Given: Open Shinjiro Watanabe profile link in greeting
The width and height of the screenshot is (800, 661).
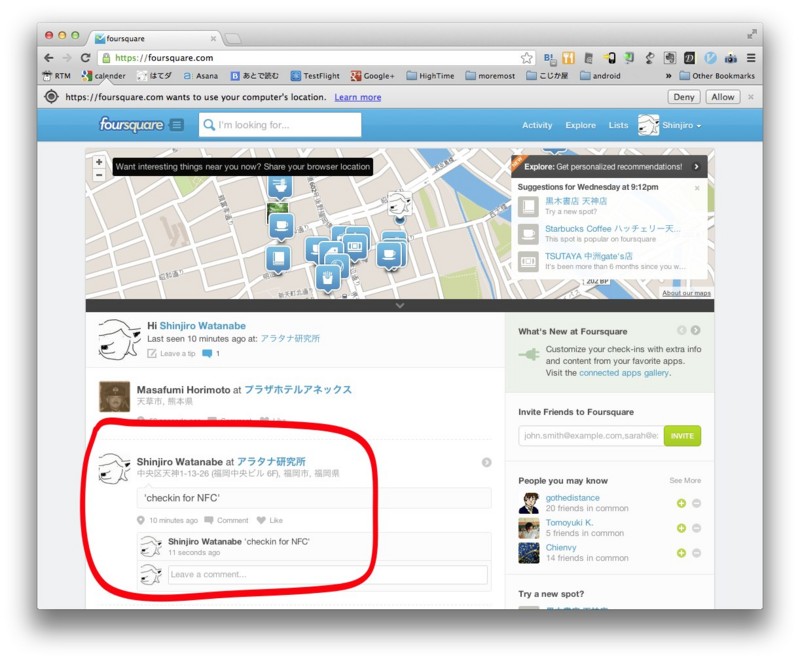Looking at the screenshot, I should pyautogui.click(x=203, y=325).
